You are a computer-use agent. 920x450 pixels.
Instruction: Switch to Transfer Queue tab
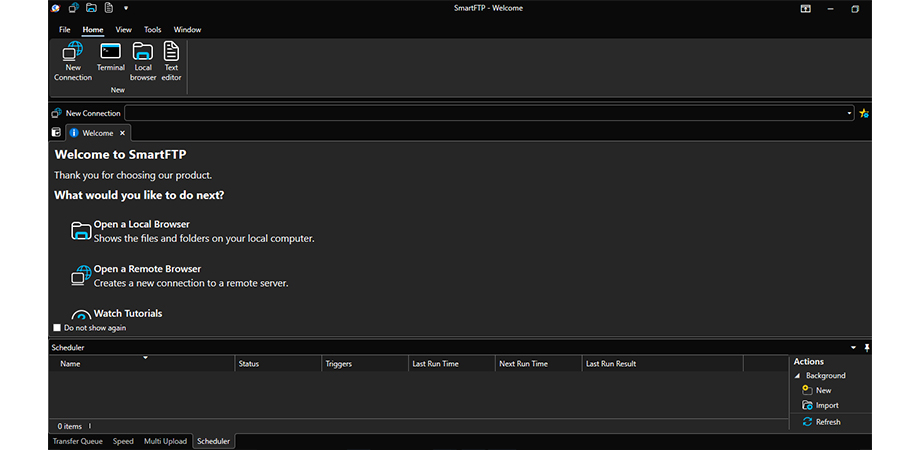(77, 441)
